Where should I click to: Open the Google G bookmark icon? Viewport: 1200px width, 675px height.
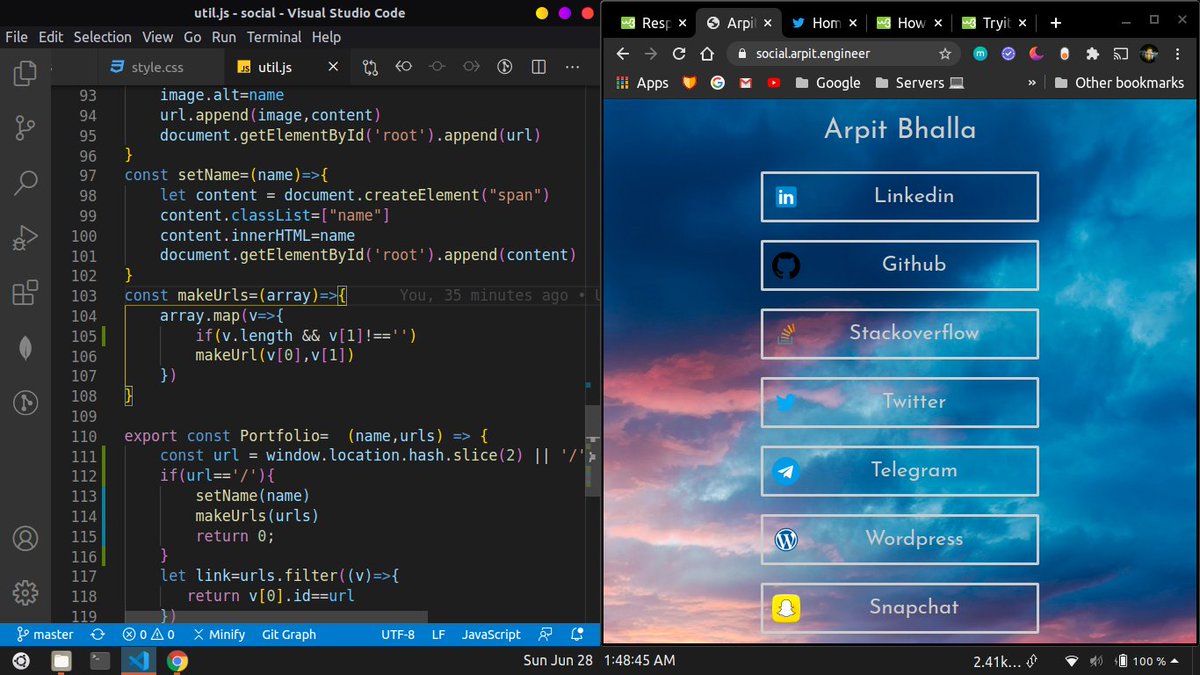tap(717, 83)
